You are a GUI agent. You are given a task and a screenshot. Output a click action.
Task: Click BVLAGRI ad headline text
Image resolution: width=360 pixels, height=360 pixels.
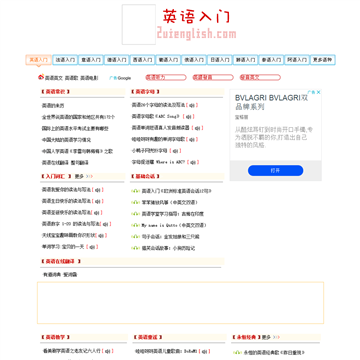coord(272,102)
